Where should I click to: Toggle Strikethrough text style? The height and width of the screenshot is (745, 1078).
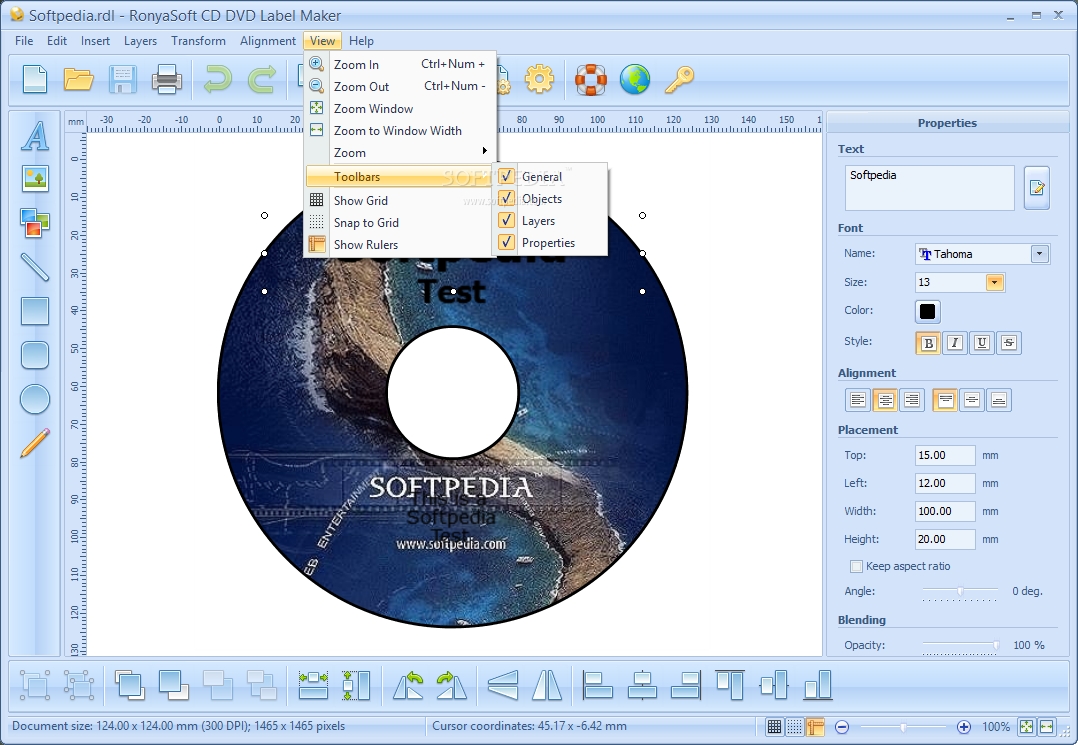point(1009,342)
